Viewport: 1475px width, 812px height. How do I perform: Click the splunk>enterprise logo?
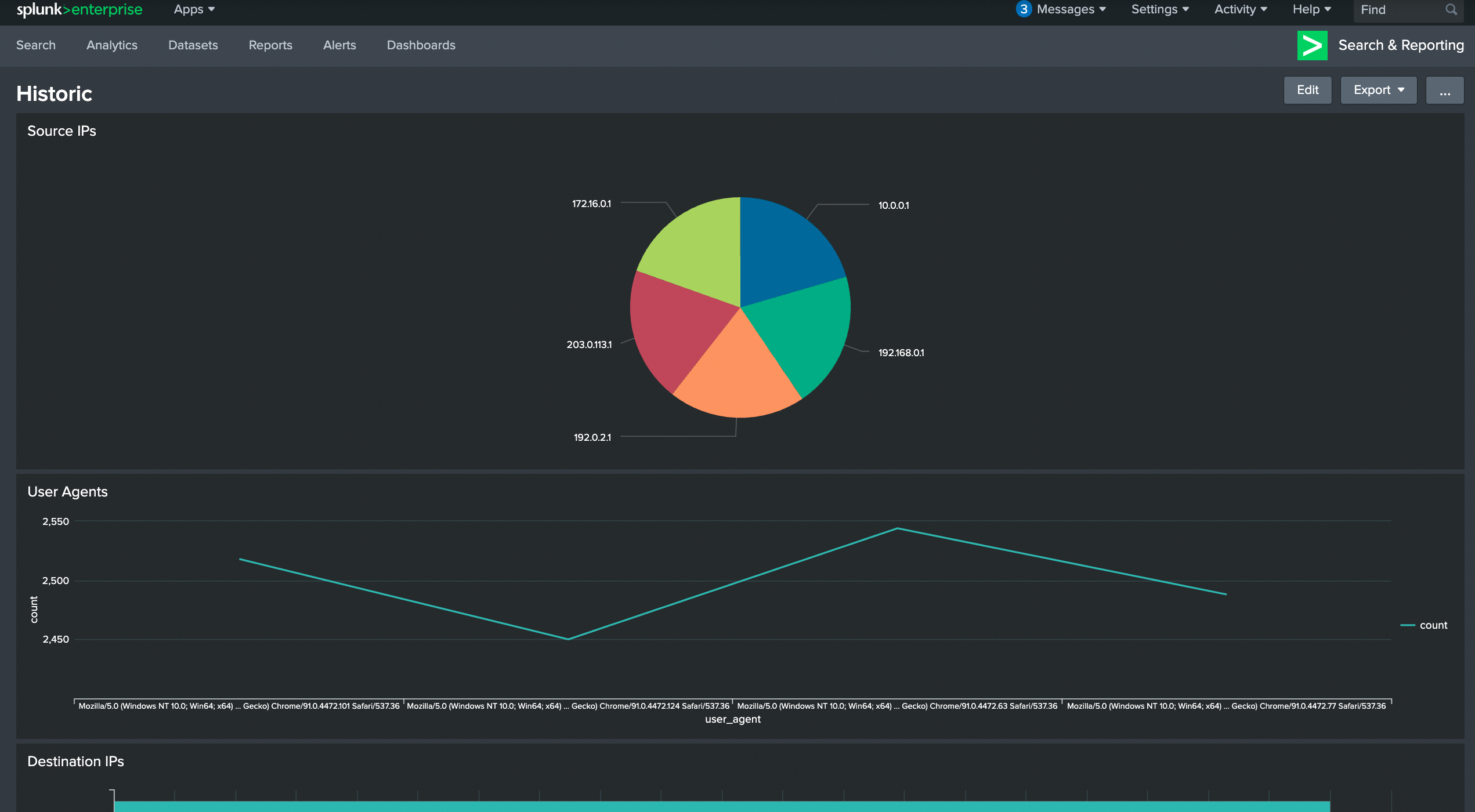click(x=79, y=9)
